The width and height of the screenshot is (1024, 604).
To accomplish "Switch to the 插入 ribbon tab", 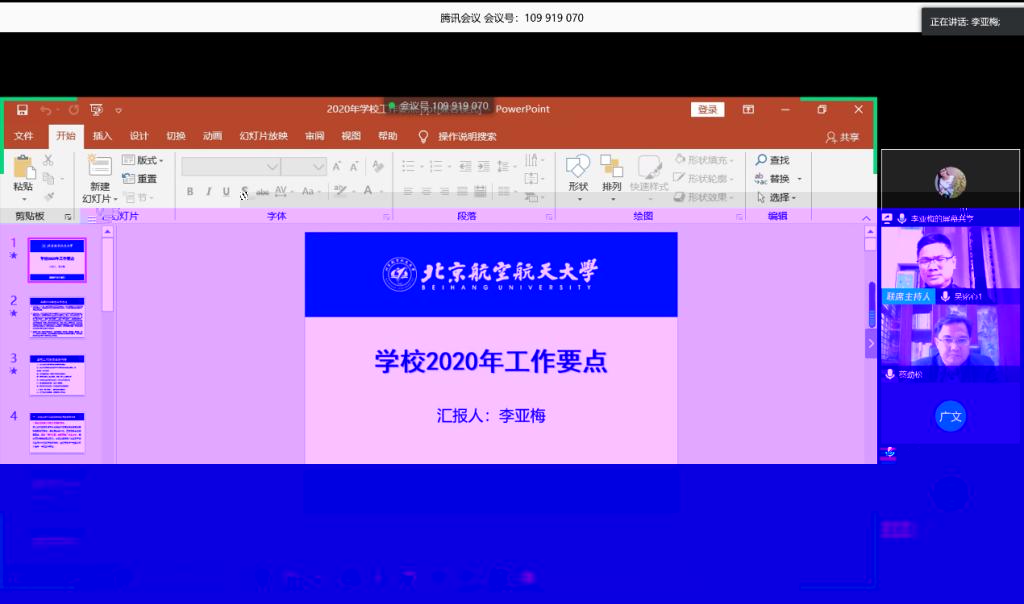I will [x=103, y=136].
